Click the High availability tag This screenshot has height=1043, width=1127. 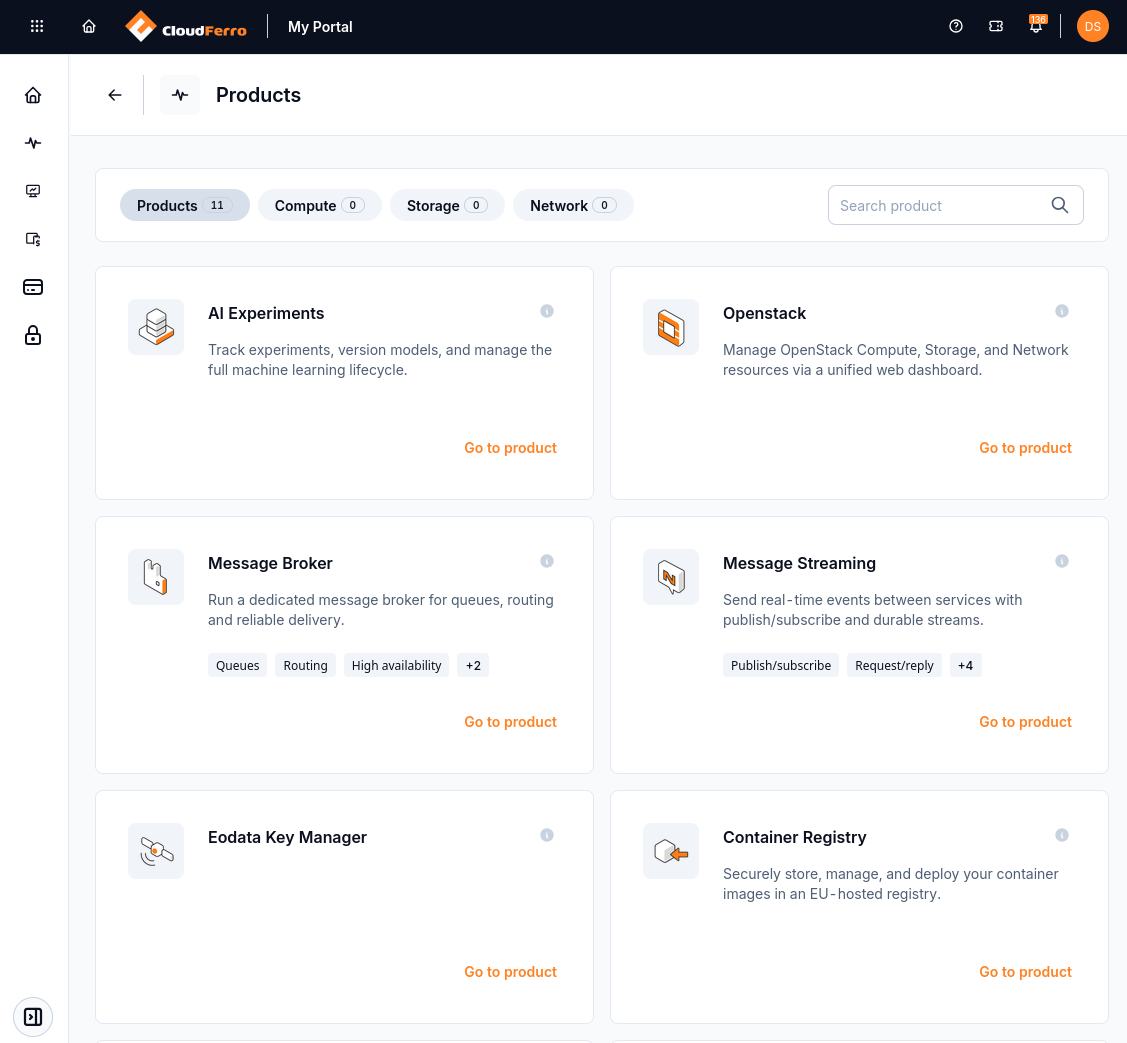396,666
